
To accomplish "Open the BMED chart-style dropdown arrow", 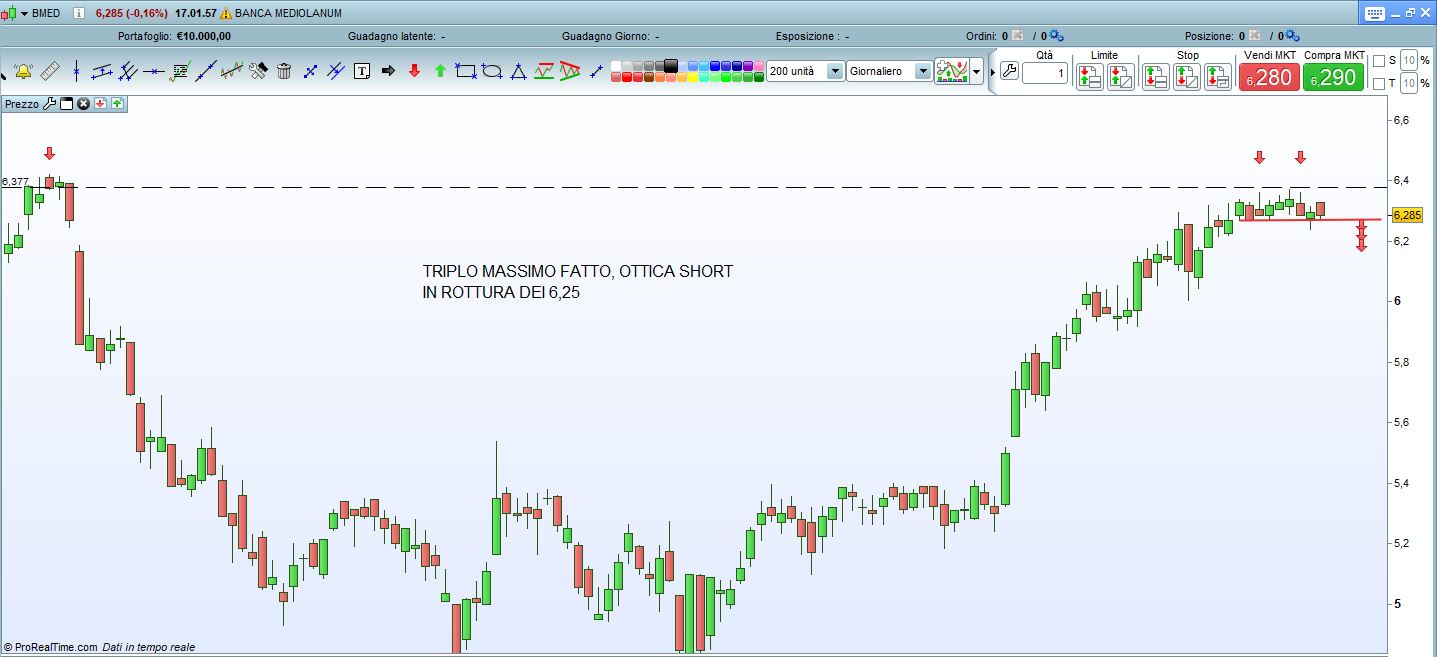I will tap(24, 13).
